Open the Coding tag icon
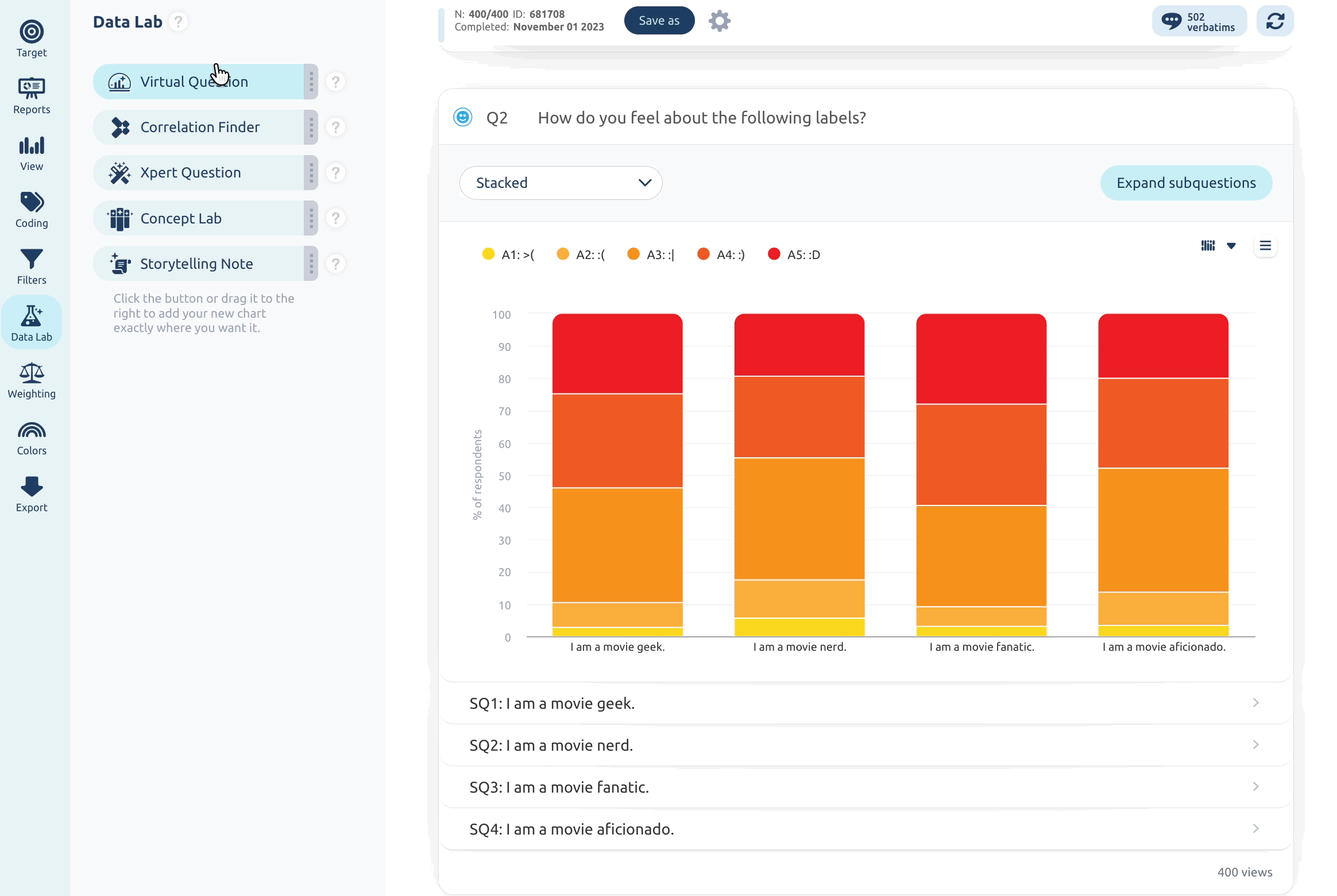 [x=32, y=202]
